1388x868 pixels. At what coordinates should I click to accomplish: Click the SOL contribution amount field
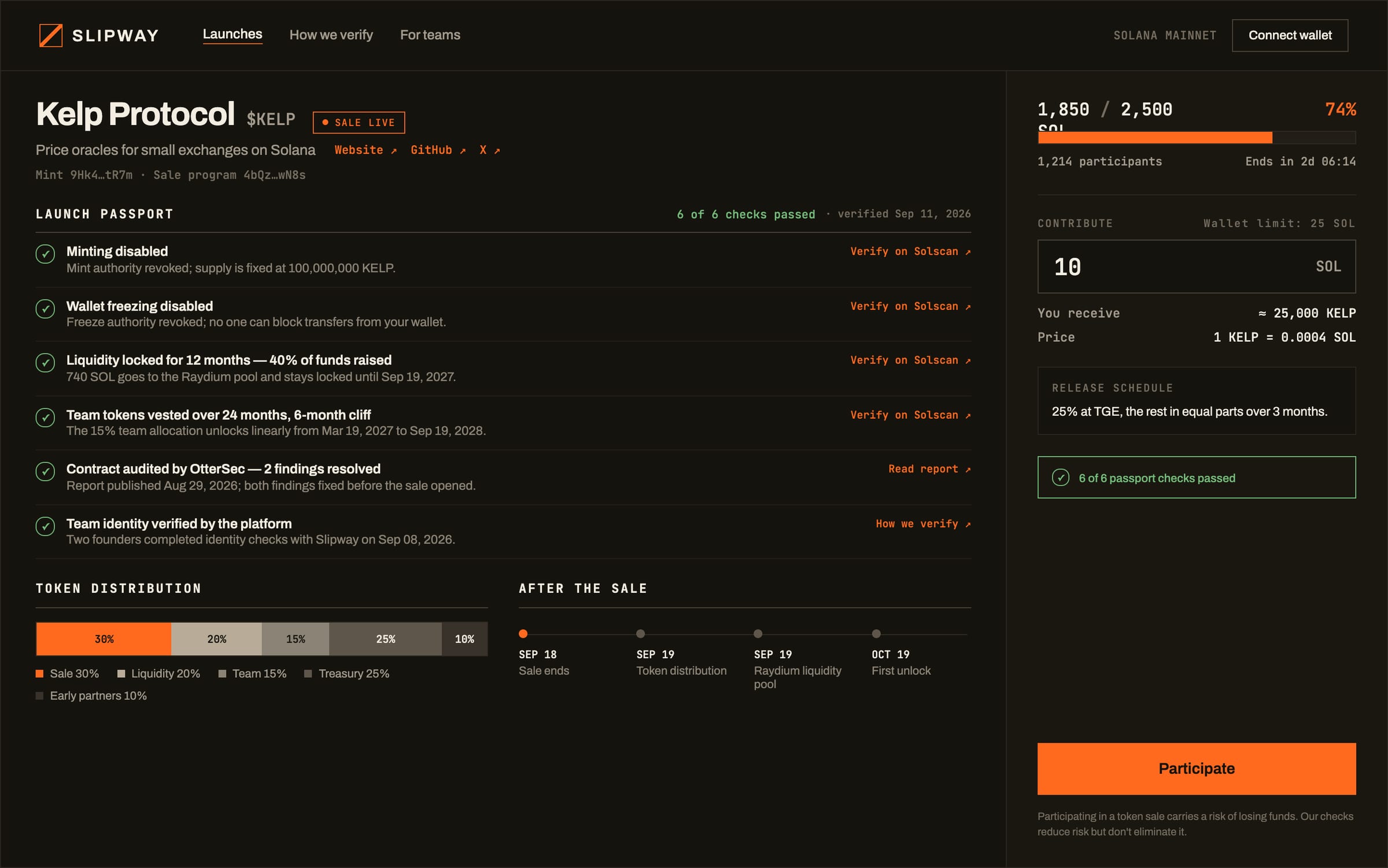coord(1196,267)
